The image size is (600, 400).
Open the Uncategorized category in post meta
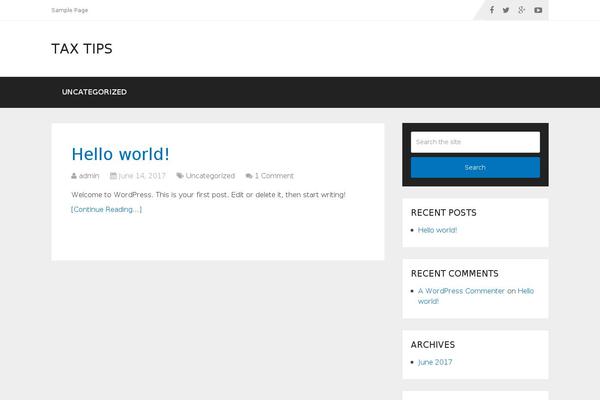pos(210,176)
